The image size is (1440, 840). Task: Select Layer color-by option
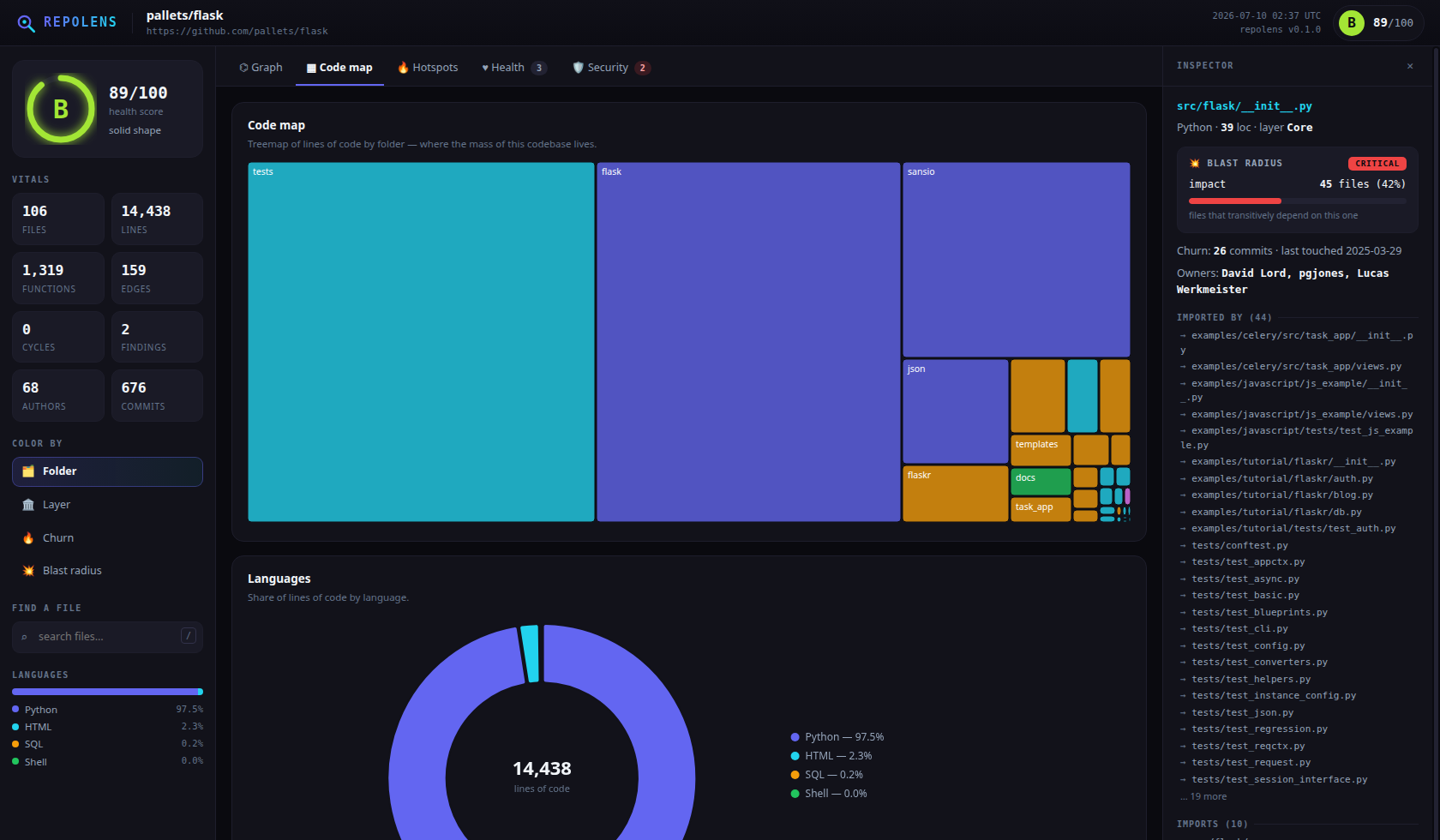107,505
